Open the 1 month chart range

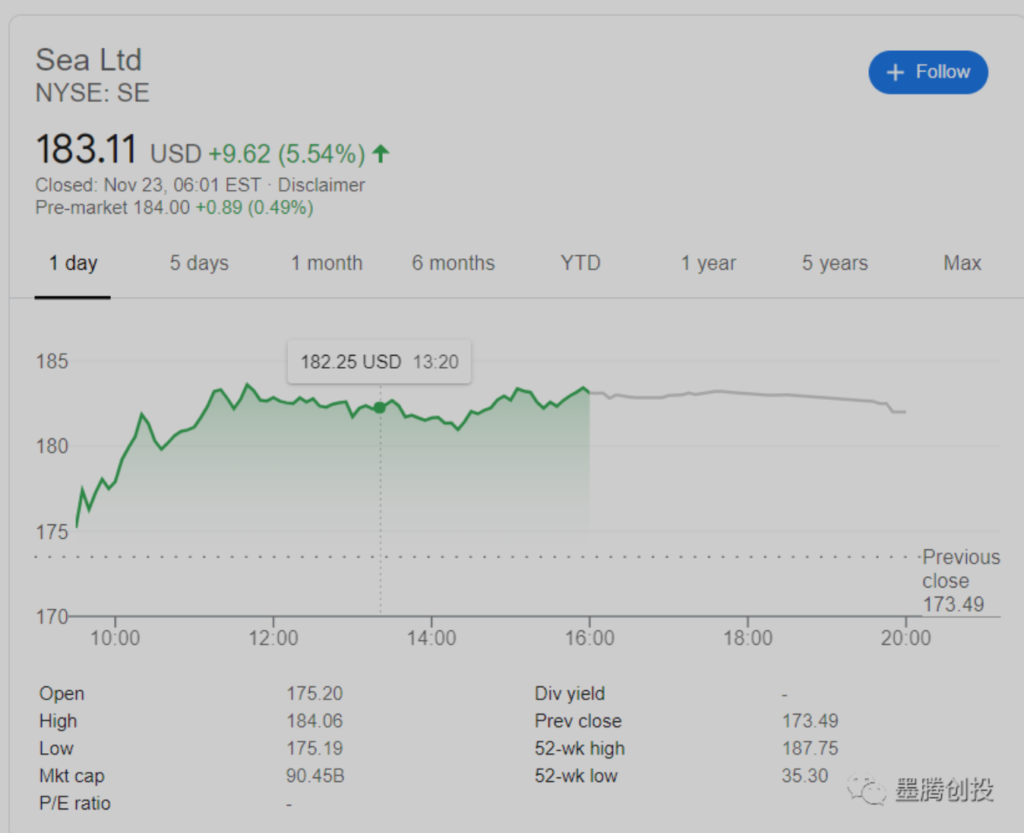coord(326,263)
